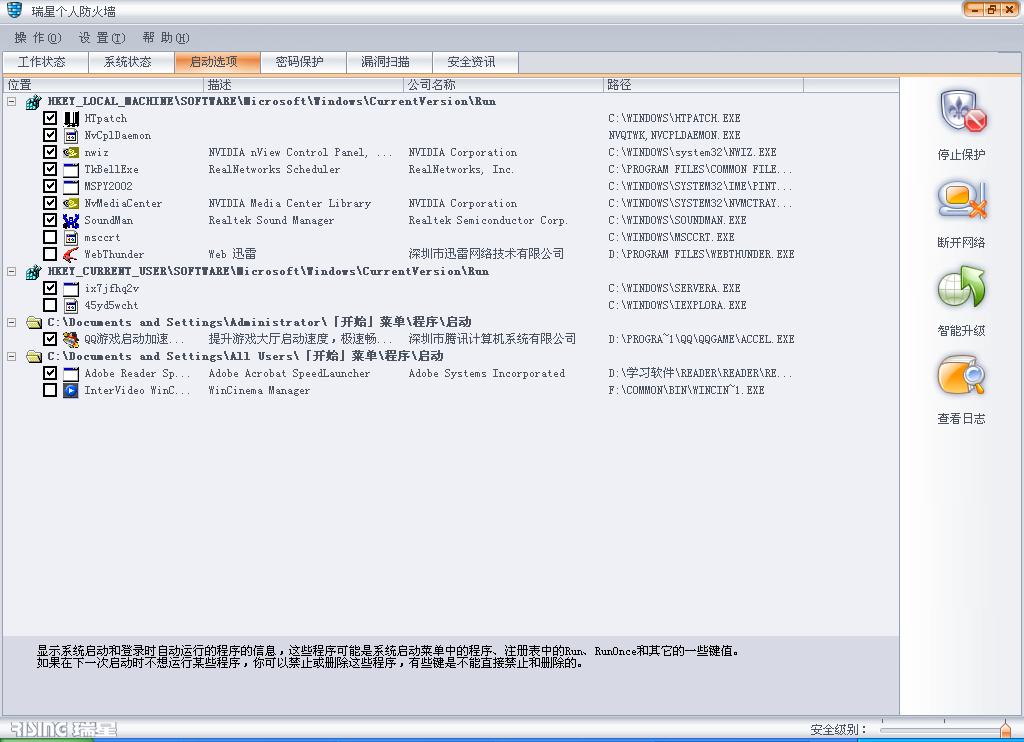
Task: Enable the InterVideo WinCinema checkbox
Action: point(50,389)
